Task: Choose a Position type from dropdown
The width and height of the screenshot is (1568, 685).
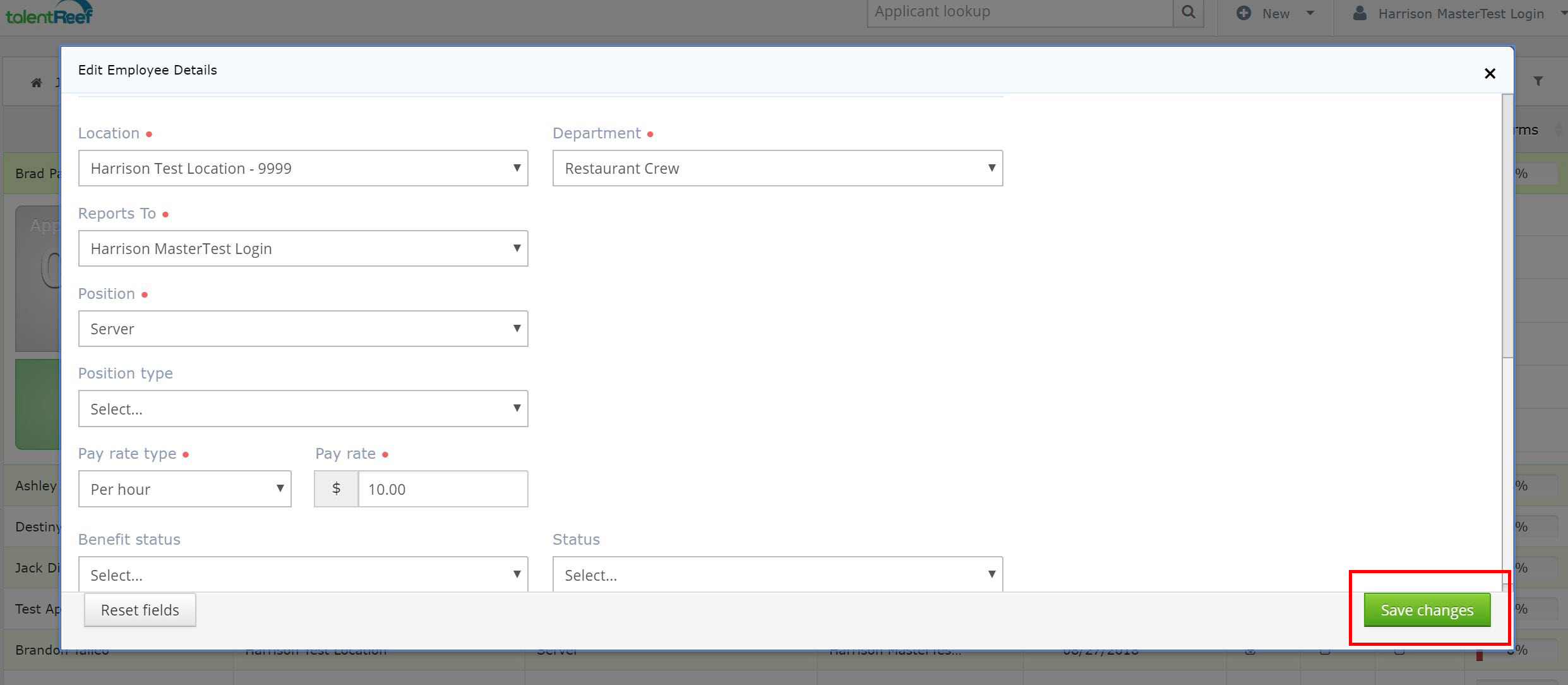Action: tap(303, 409)
